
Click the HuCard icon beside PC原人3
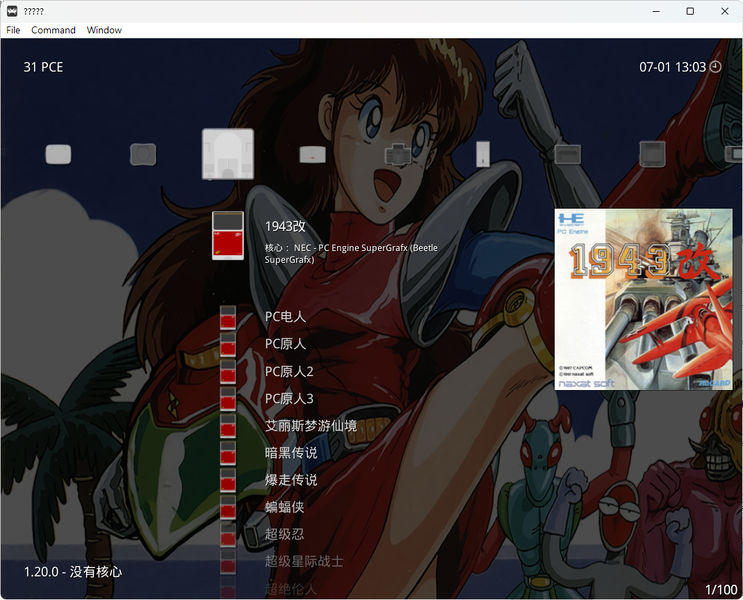pyautogui.click(x=228, y=399)
